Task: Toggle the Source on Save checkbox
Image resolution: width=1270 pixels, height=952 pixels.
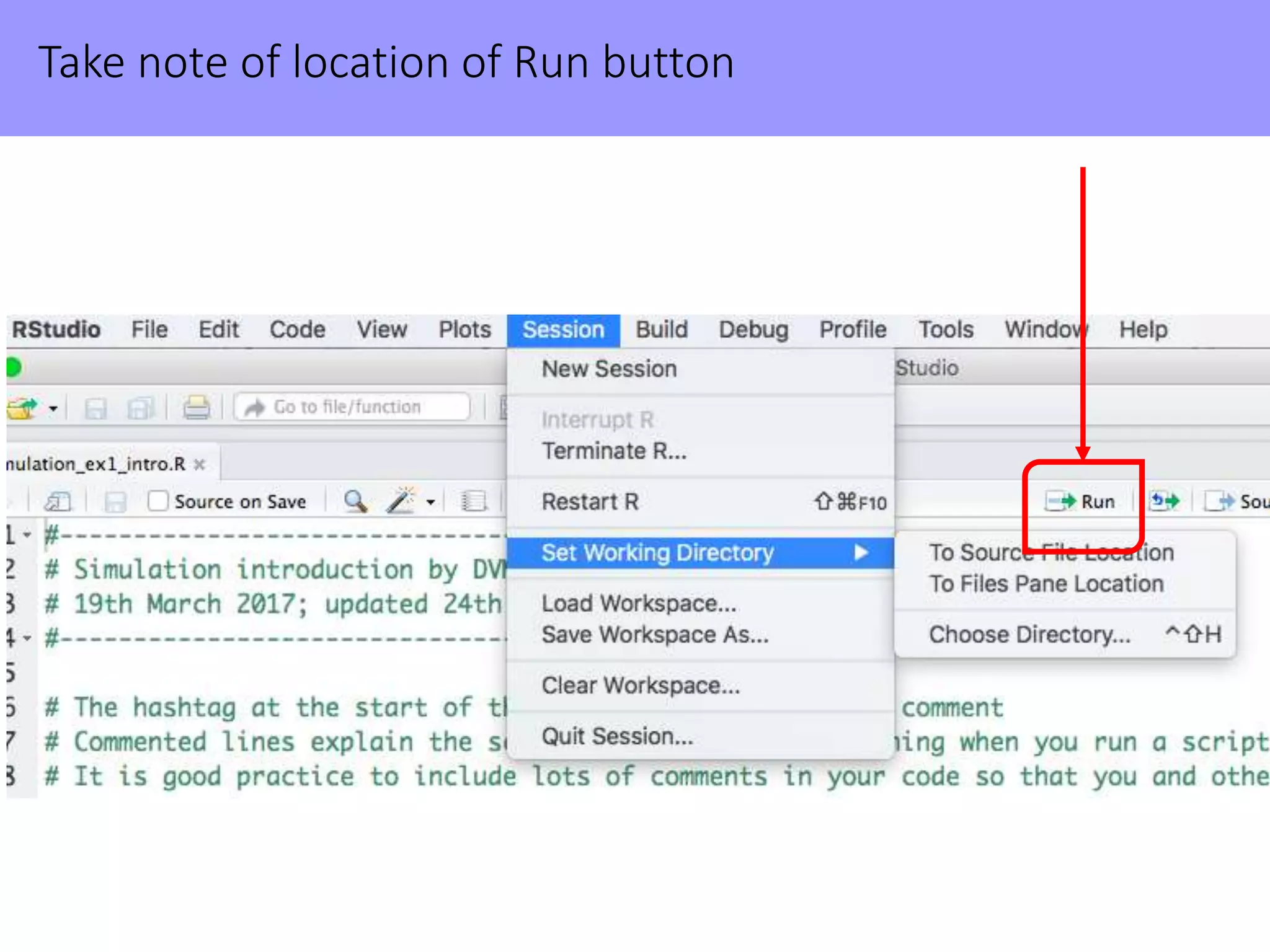Action: point(158,501)
